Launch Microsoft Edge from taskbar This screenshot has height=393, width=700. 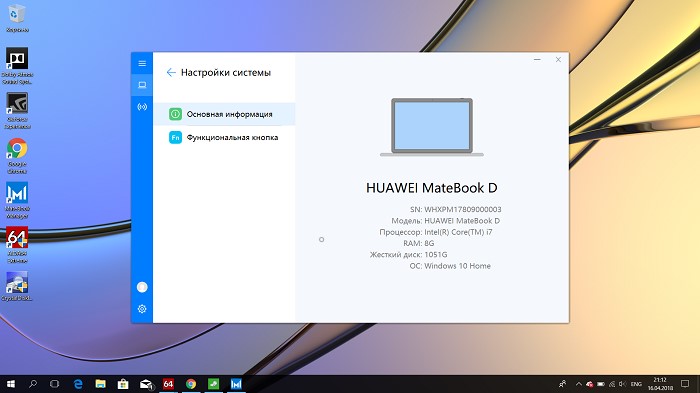coord(78,384)
